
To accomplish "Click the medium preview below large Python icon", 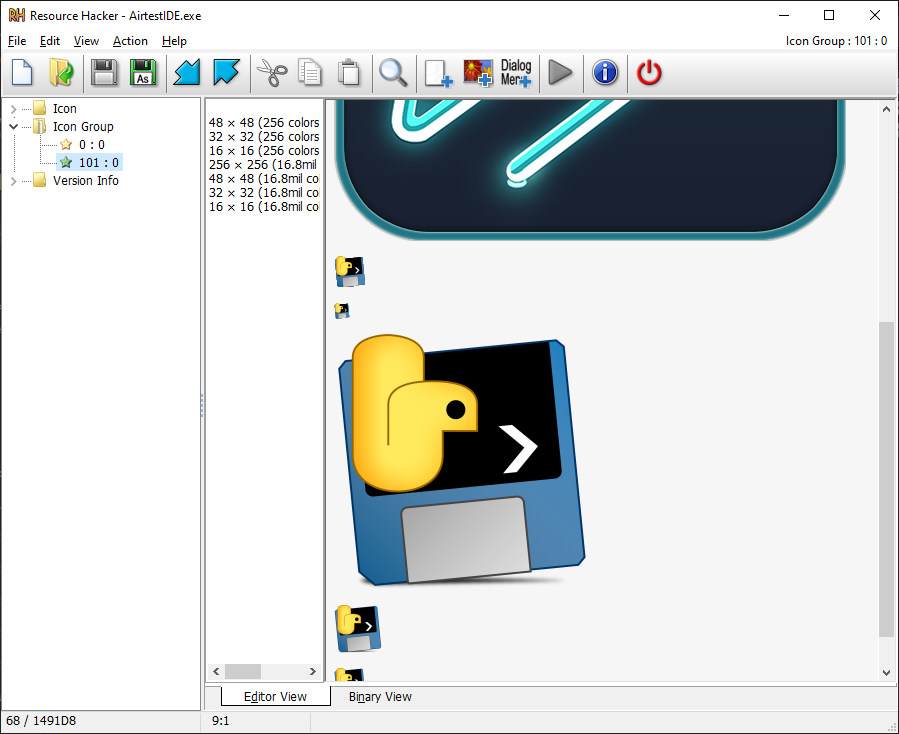I will (x=358, y=628).
